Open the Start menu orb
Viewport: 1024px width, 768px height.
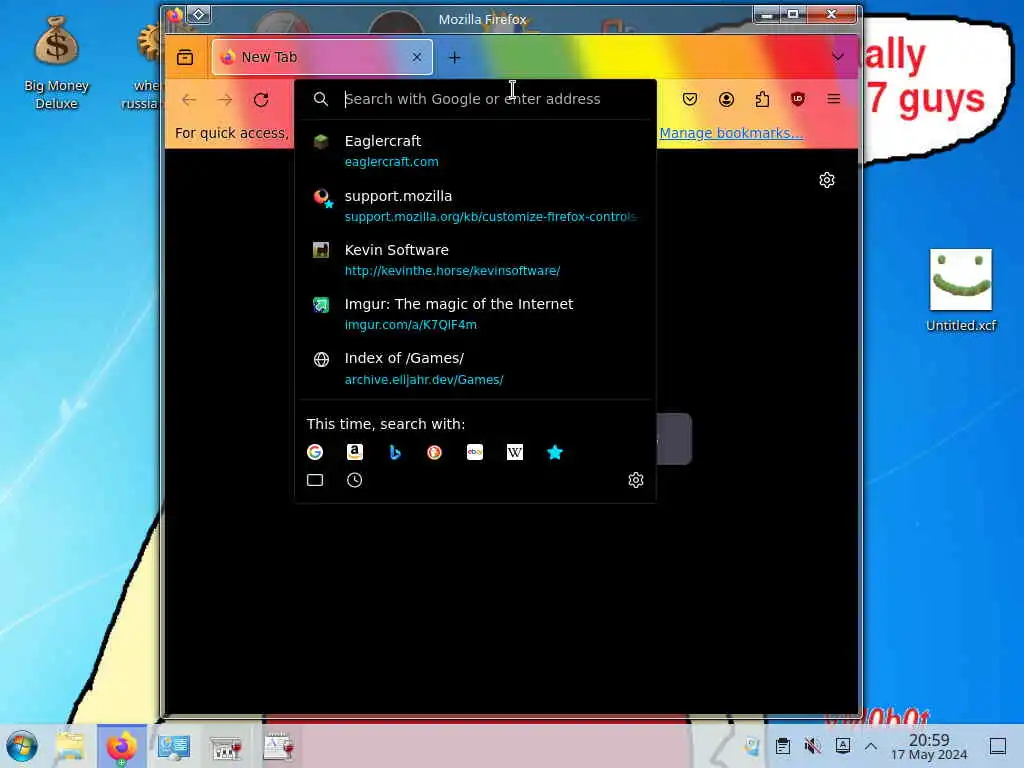click(22, 746)
